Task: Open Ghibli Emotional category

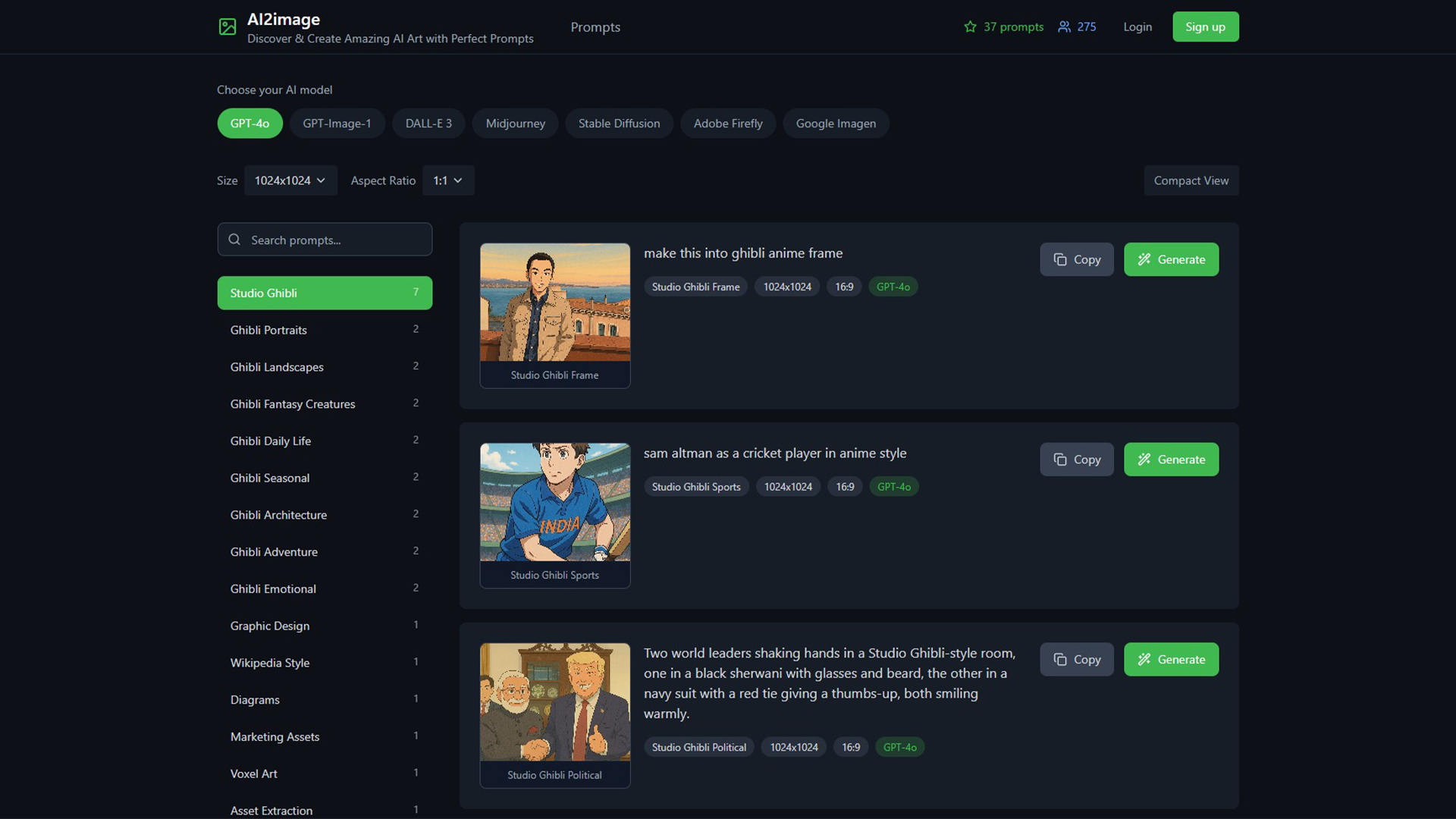Action: pyautogui.click(x=325, y=588)
